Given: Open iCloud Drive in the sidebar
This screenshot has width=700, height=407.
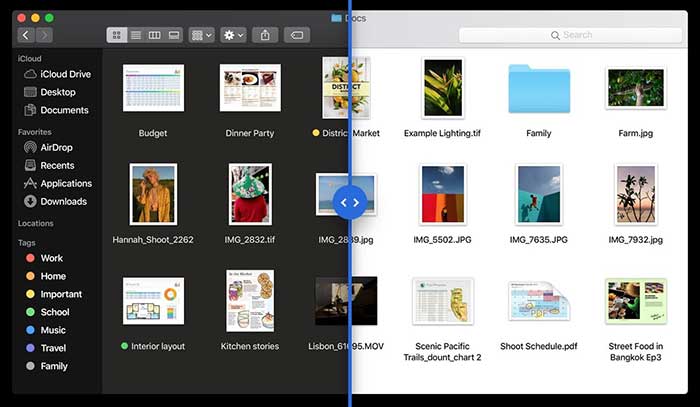Looking at the screenshot, I should pyautogui.click(x=58, y=74).
